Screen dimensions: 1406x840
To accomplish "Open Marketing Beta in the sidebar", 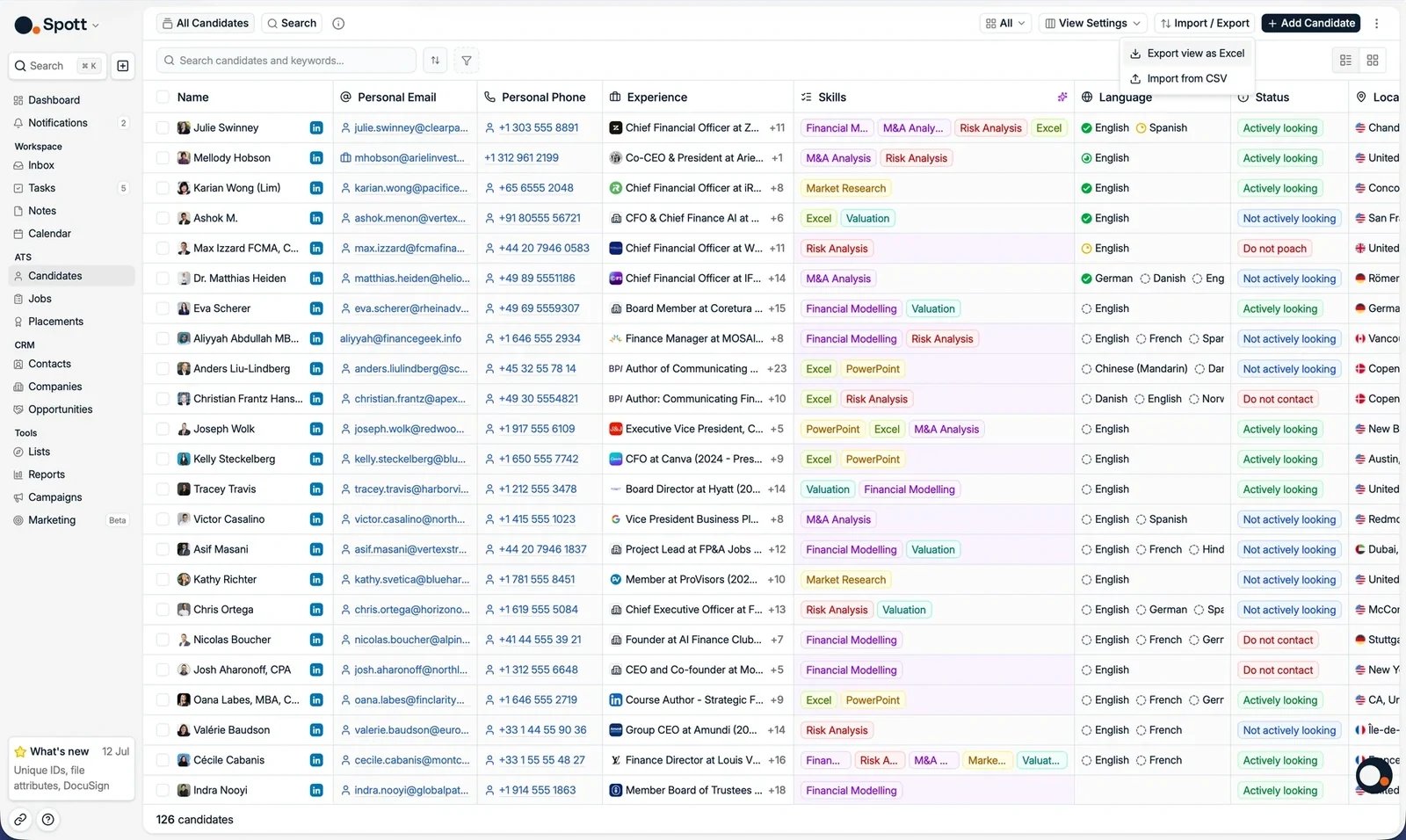I will coord(70,520).
